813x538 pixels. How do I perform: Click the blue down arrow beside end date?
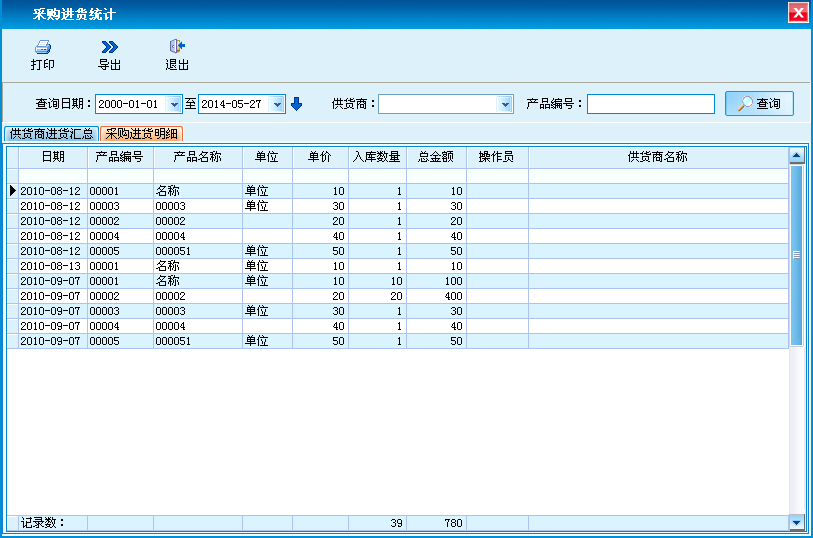pos(296,104)
